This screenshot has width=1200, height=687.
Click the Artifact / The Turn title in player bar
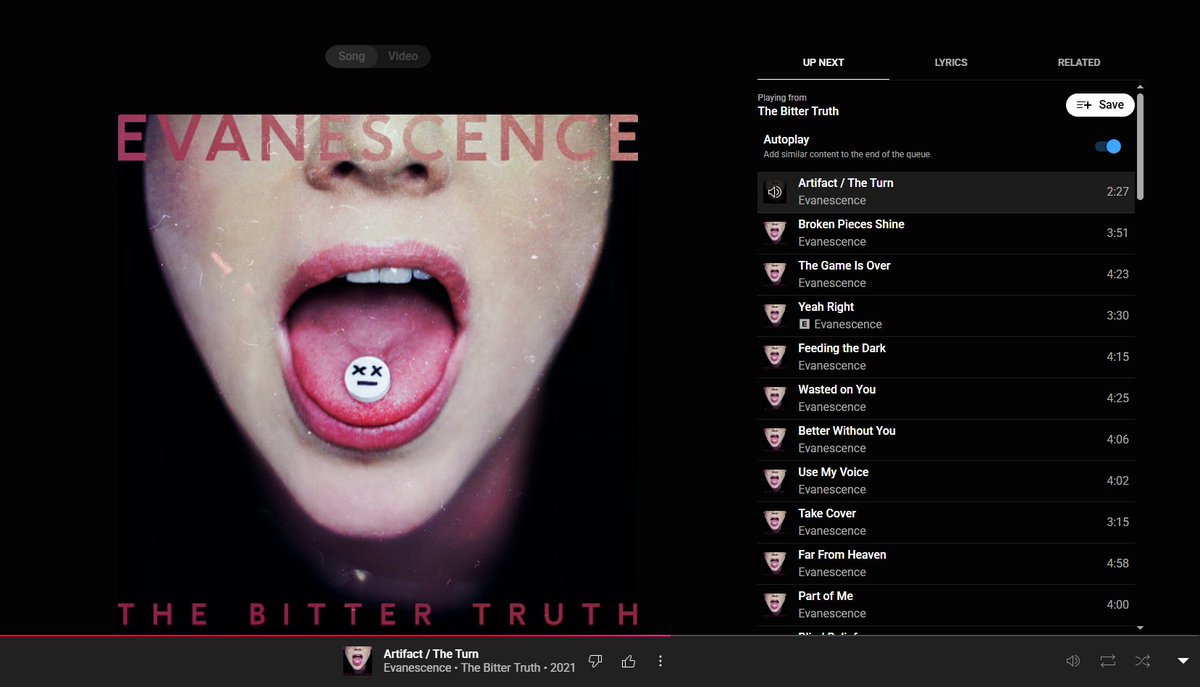431,654
